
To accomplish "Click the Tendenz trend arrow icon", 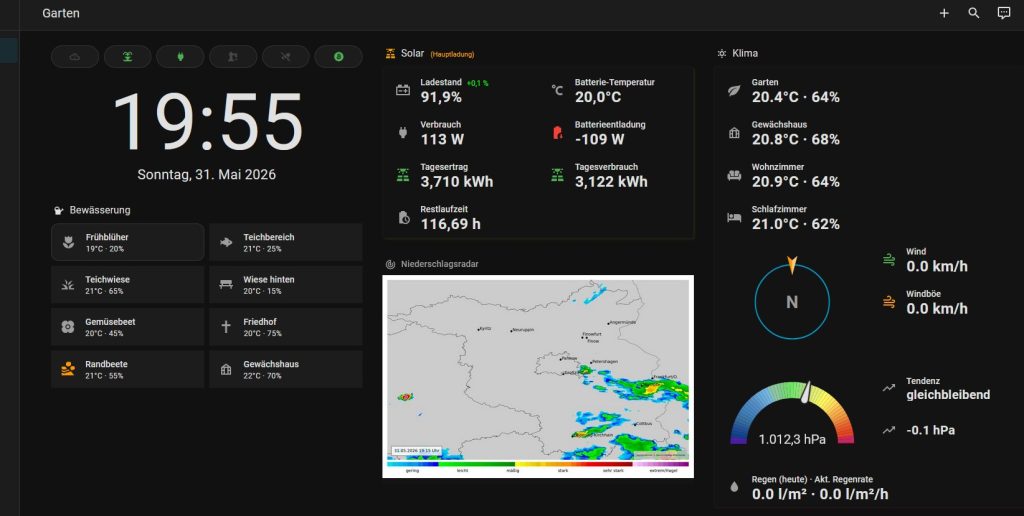I will tap(889, 388).
